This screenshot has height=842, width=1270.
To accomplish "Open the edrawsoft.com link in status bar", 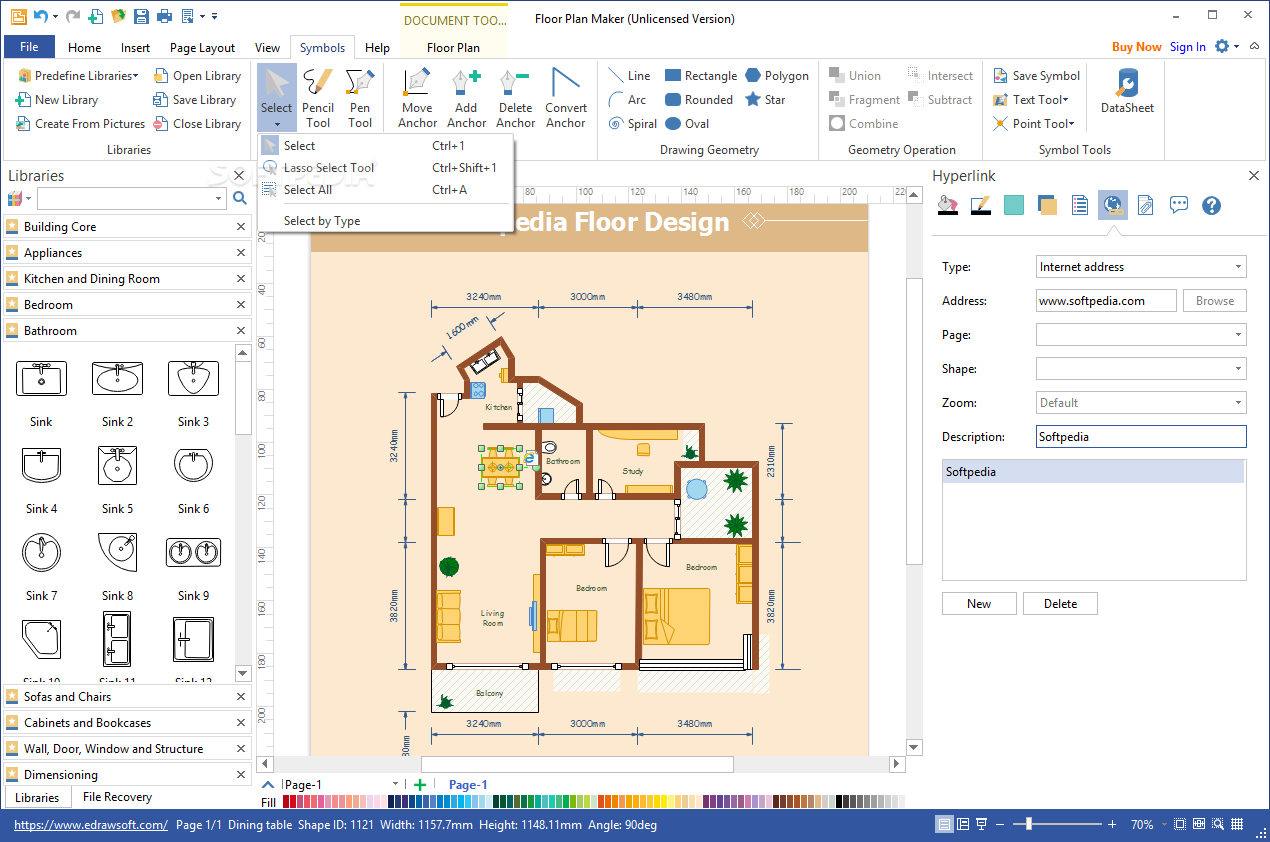I will 91,825.
